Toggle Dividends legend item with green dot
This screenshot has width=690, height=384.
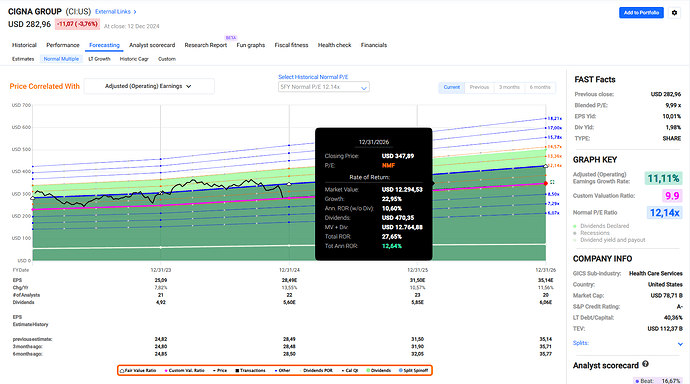click(x=378, y=370)
